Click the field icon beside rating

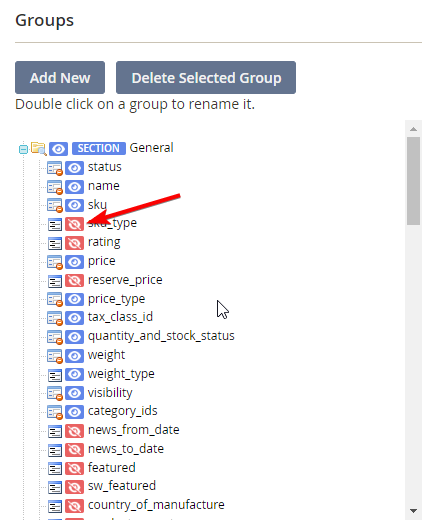tap(55, 243)
